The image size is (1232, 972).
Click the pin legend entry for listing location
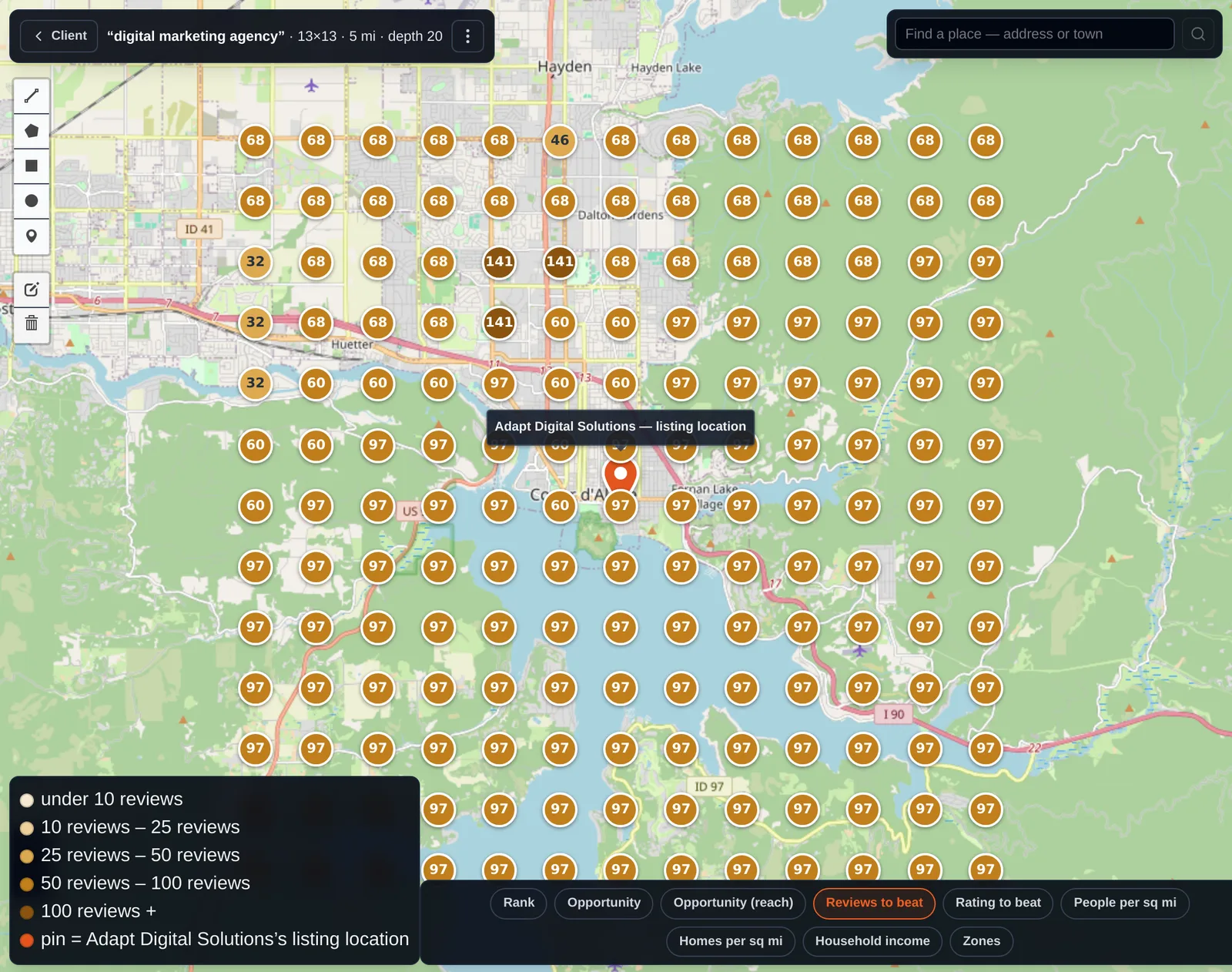[215, 940]
